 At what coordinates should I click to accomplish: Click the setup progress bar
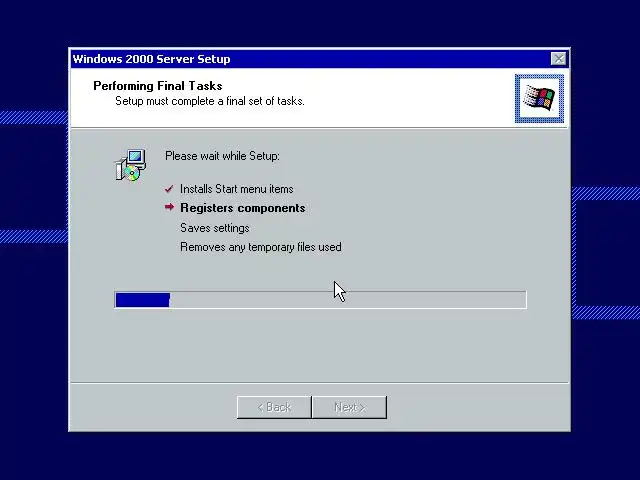click(320, 300)
